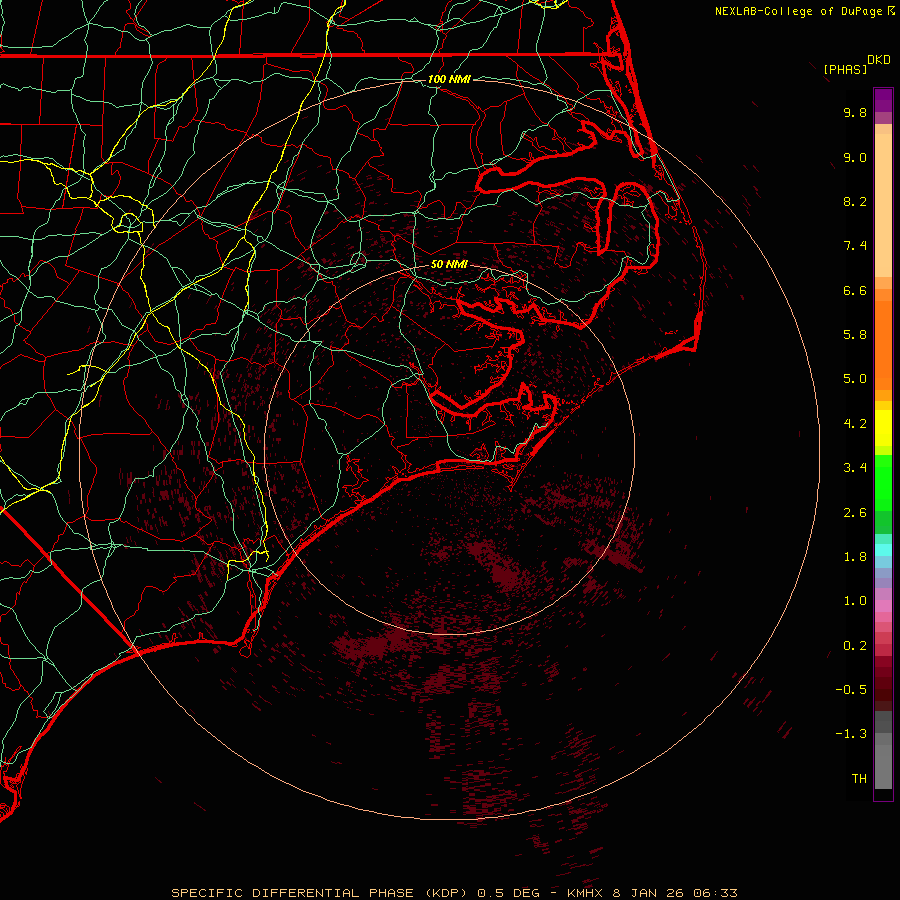The image size is (900, 900).
Task: Click the -0.5 value on the legend
Action: (852, 689)
